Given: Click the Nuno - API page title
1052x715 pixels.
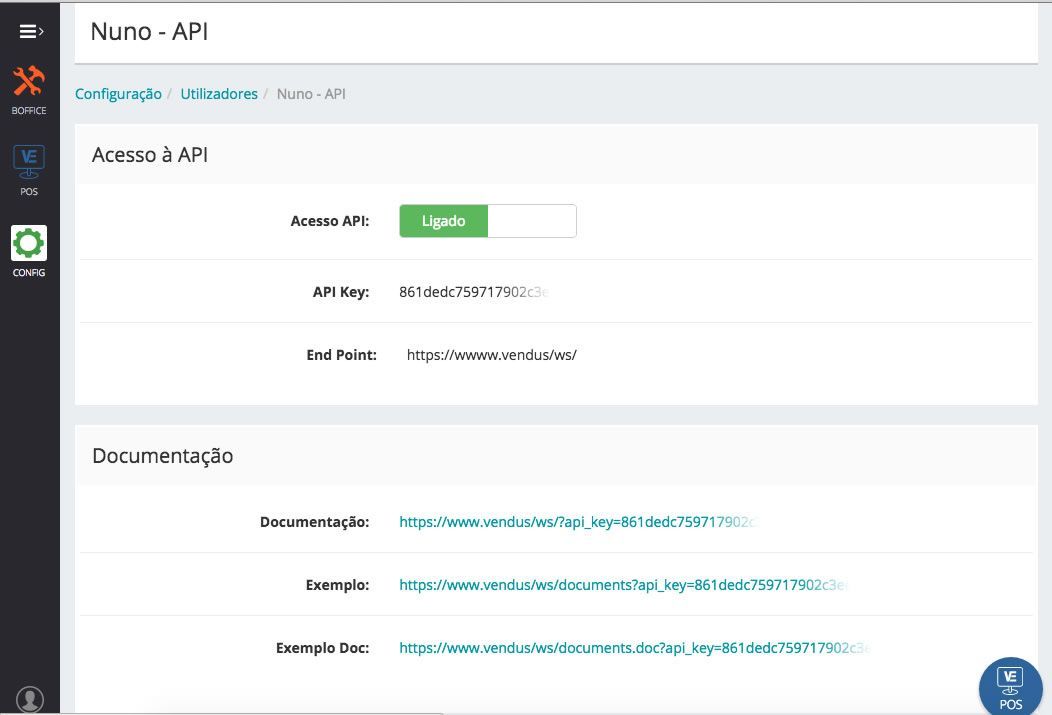Looking at the screenshot, I should coord(149,32).
